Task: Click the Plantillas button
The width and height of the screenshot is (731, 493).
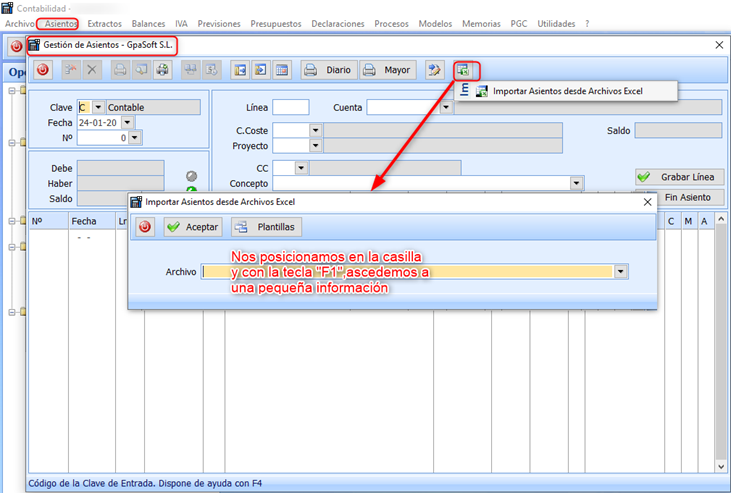Action: [266, 227]
